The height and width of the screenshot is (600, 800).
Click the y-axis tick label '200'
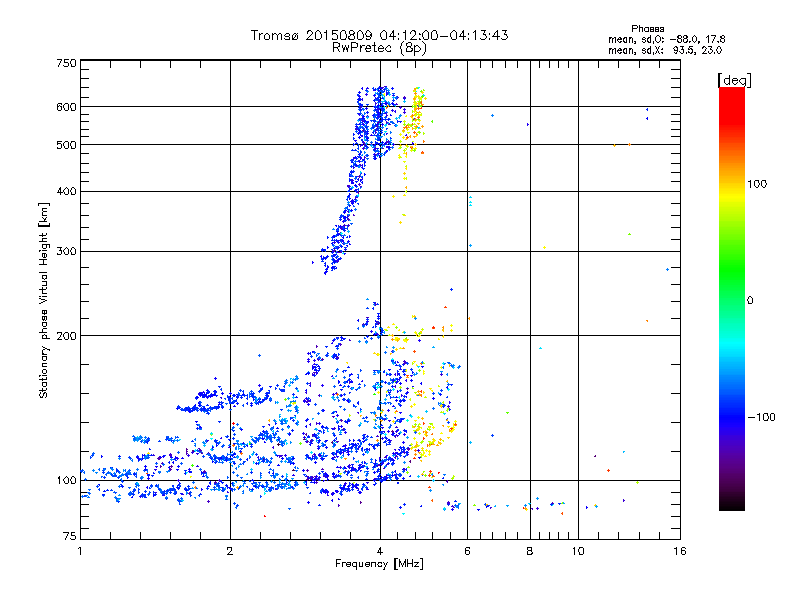67,336
